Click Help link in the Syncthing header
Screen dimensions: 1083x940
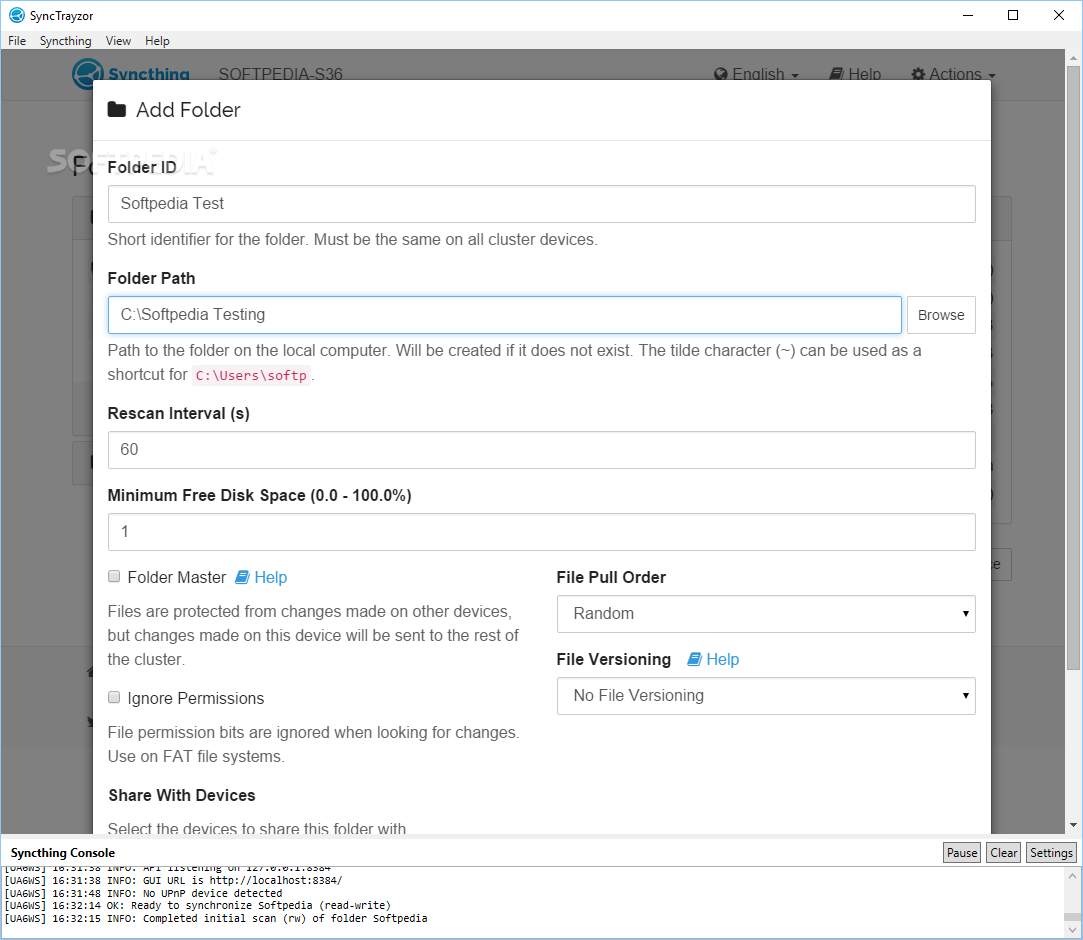[855, 74]
